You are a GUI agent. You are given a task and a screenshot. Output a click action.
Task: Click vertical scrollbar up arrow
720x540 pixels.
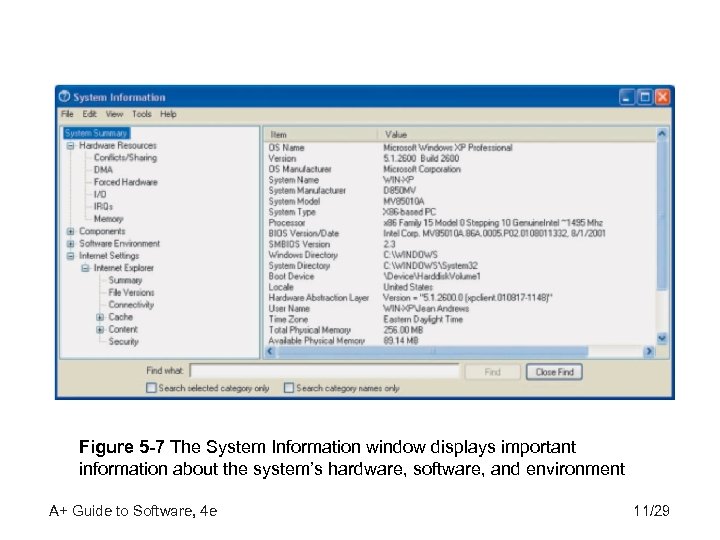coord(662,134)
